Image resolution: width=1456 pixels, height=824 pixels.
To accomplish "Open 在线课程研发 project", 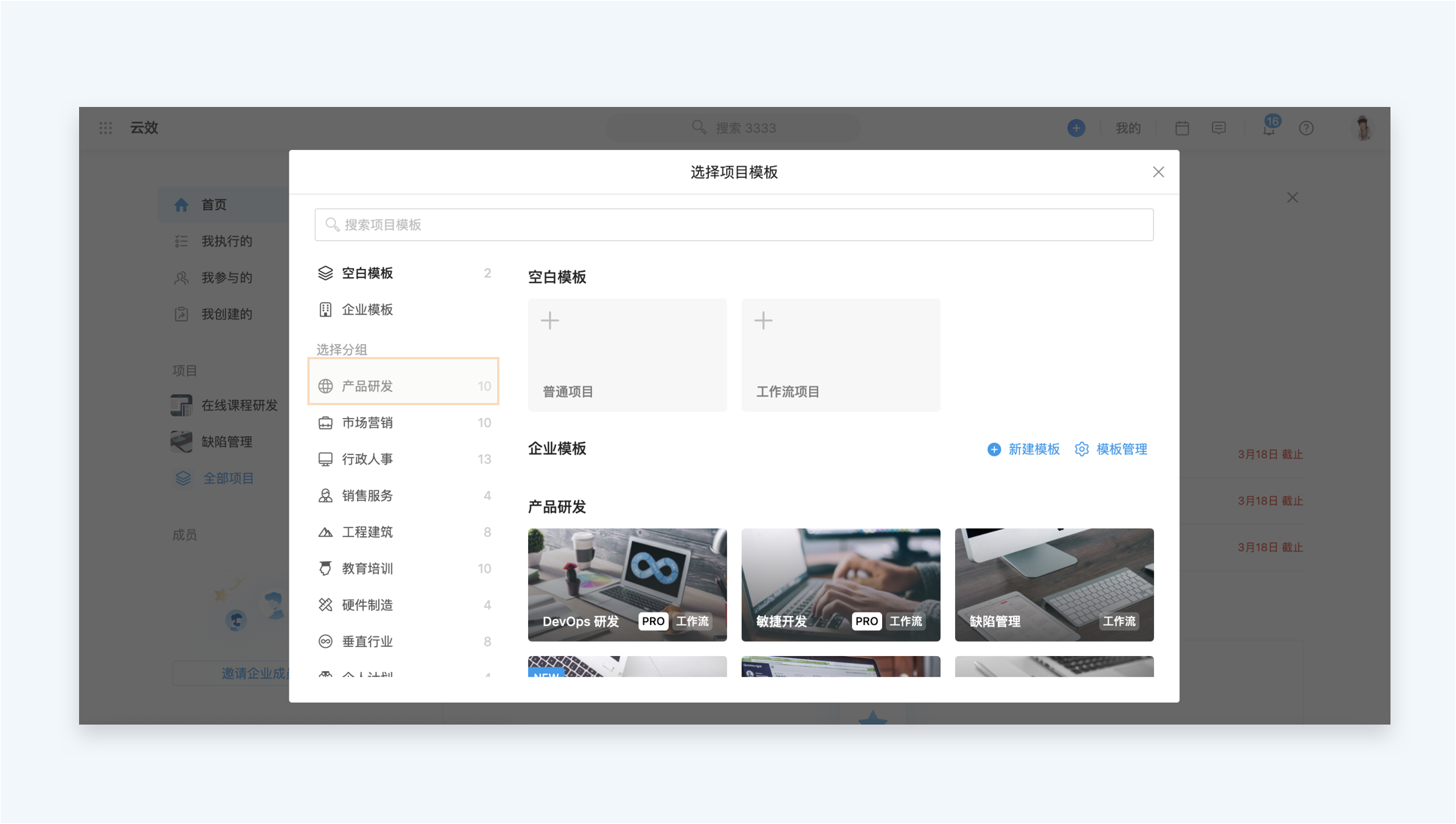I will click(x=224, y=405).
